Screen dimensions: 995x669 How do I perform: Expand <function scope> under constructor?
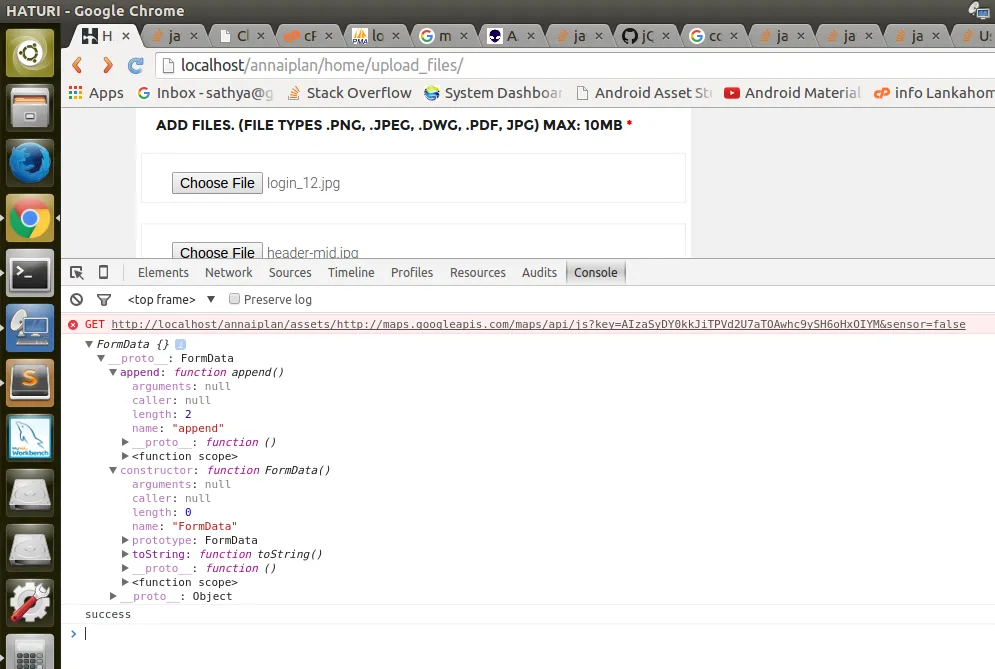125,582
